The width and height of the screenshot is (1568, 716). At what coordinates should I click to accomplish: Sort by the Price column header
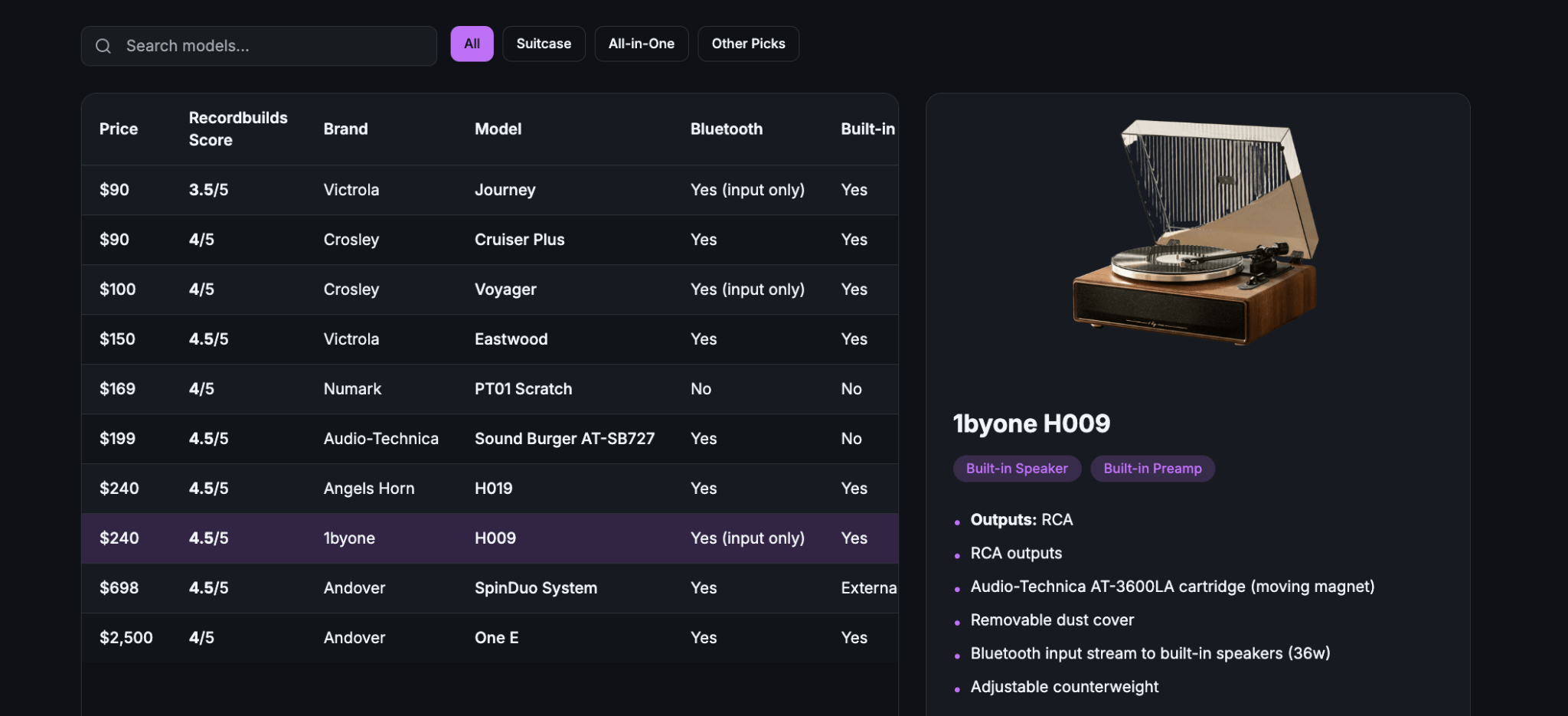119,129
